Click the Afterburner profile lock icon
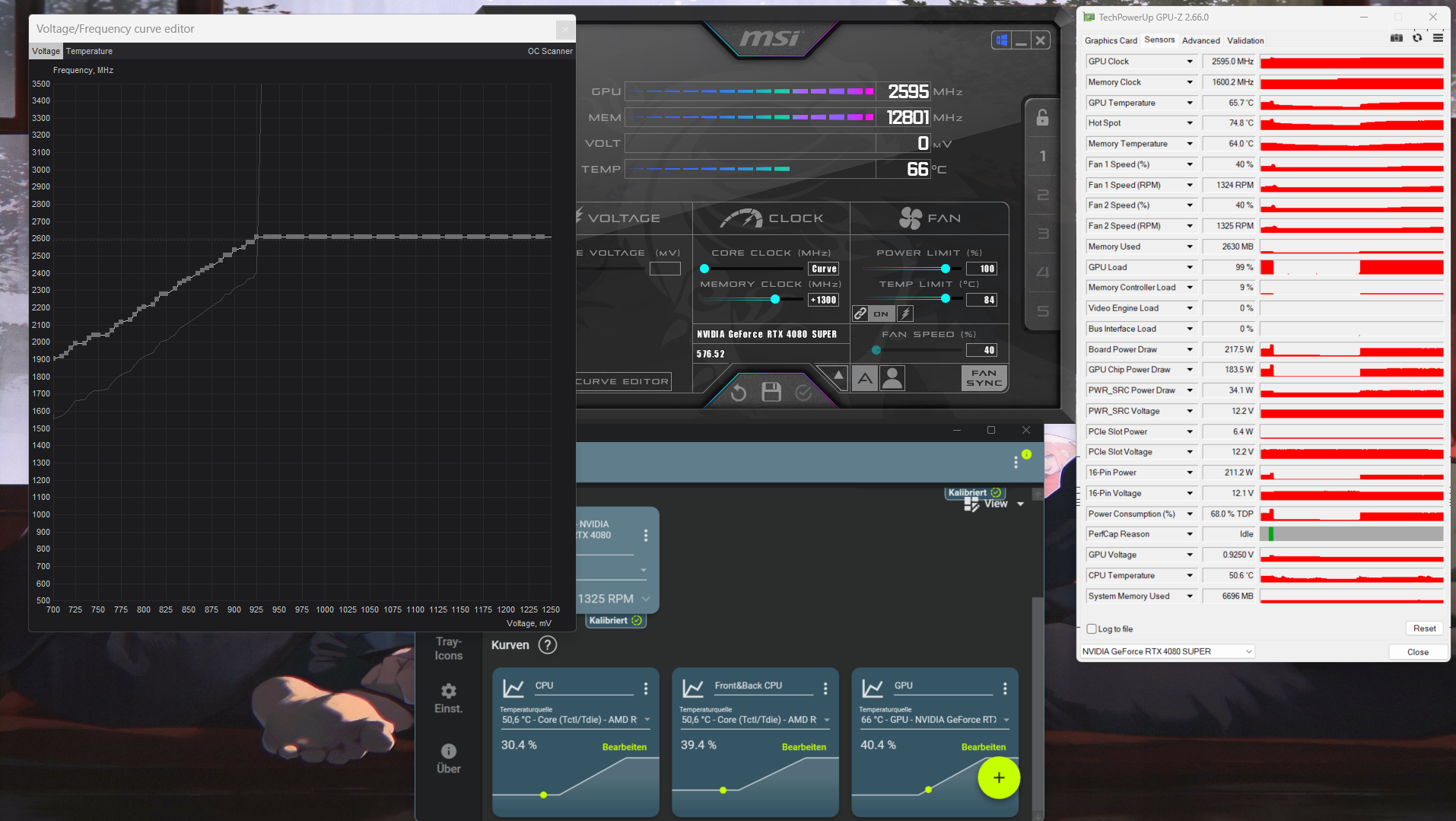This screenshot has height=821, width=1456. tap(1042, 117)
